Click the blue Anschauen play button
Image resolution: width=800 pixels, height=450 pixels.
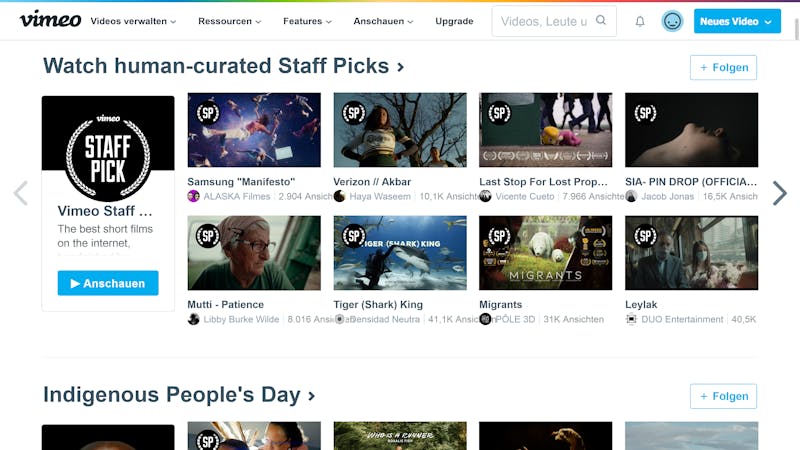pyautogui.click(x=108, y=283)
